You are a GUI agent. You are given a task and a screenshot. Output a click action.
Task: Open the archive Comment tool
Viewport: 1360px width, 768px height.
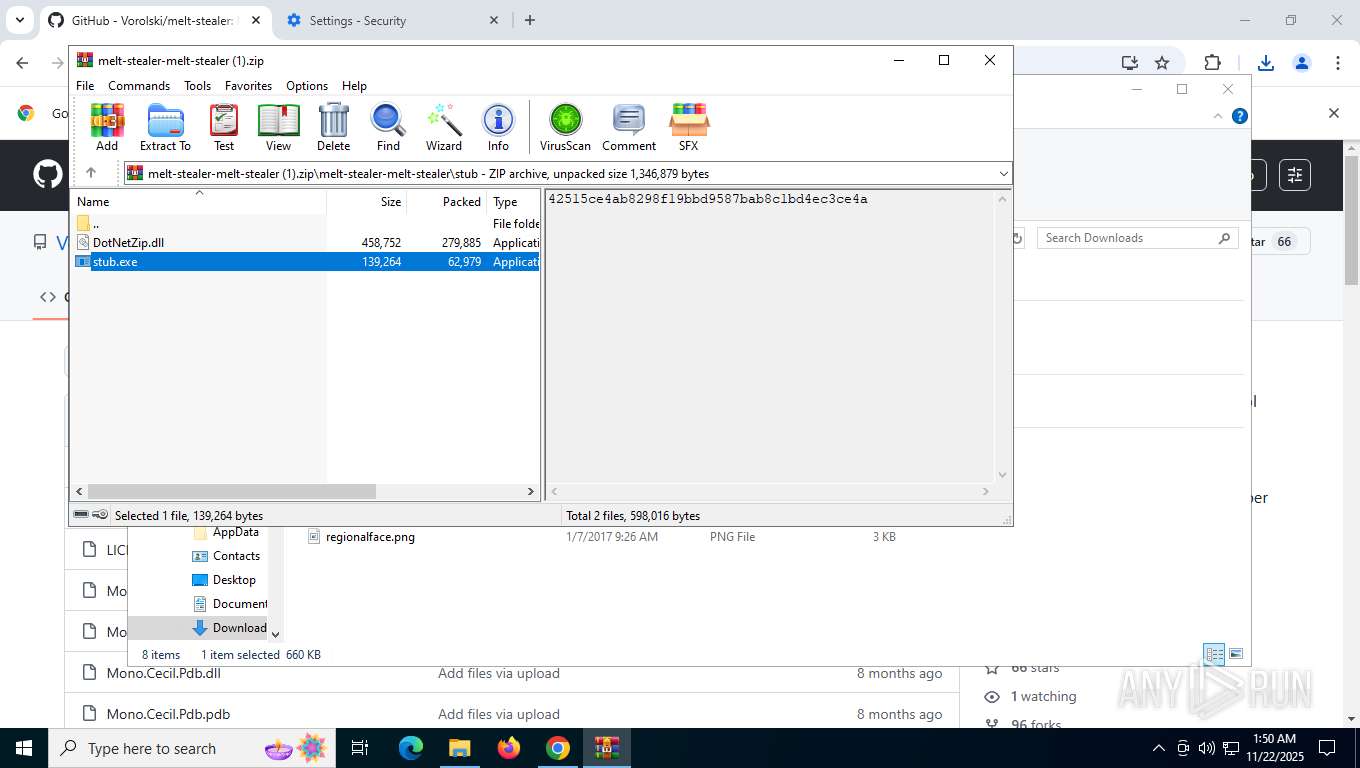629,127
